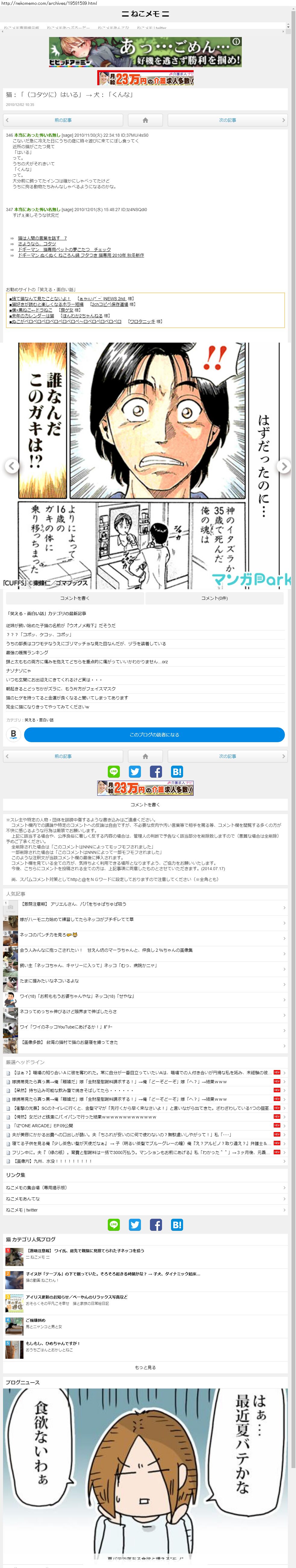Switch to コメント(0件) tab
The image size is (296, 1568).
tap(214, 598)
